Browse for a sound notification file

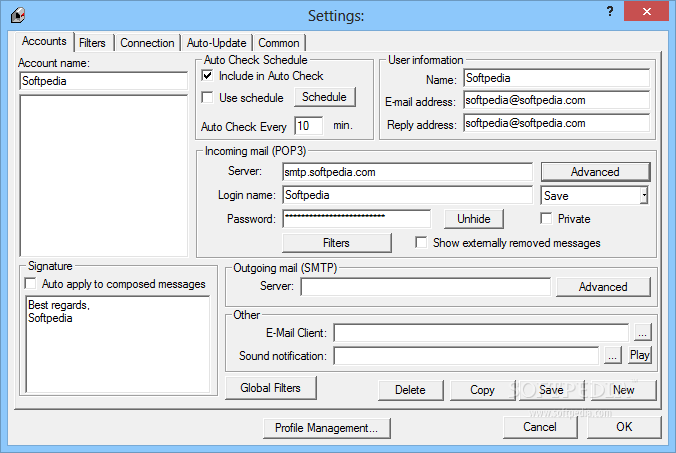[x=613, y=355]
